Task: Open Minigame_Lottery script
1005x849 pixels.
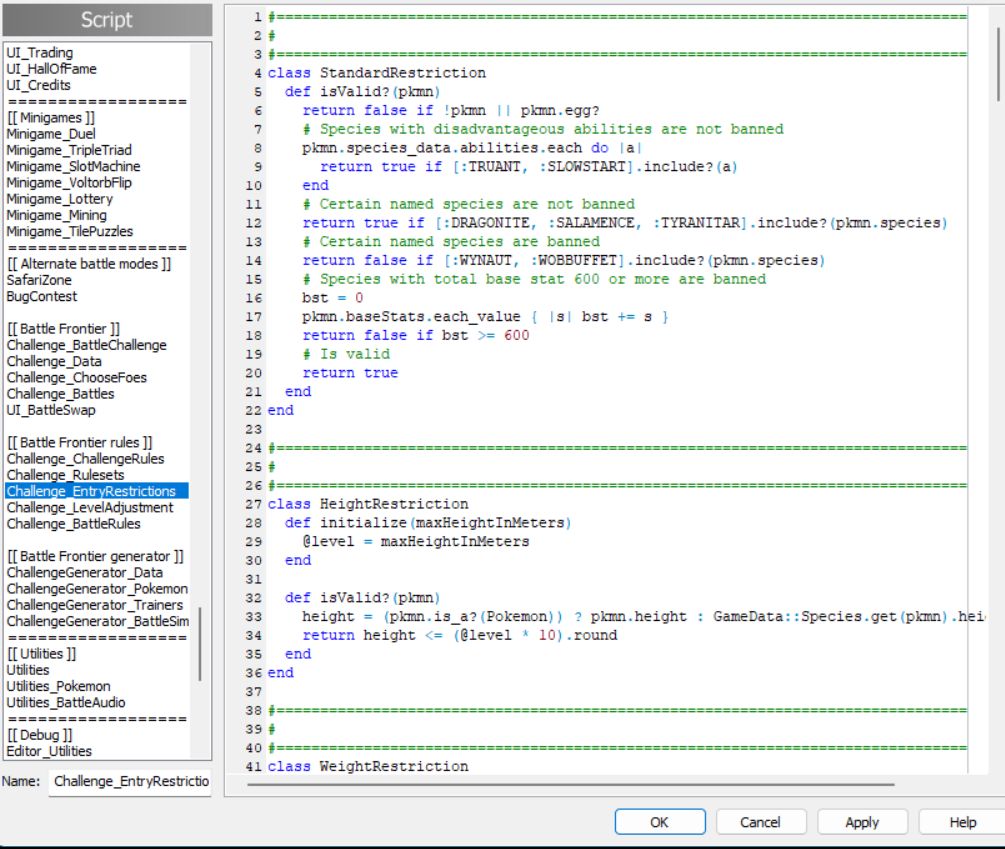Action: pos(60,199)
